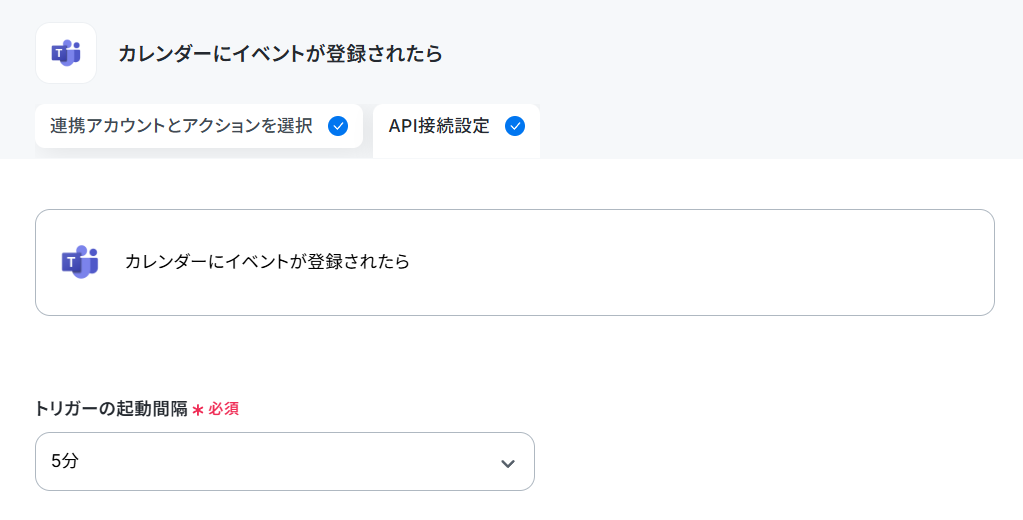Click the Teams logo inside the trigger card
This screenshot has width=1023, height=520.
coord(80,262)
